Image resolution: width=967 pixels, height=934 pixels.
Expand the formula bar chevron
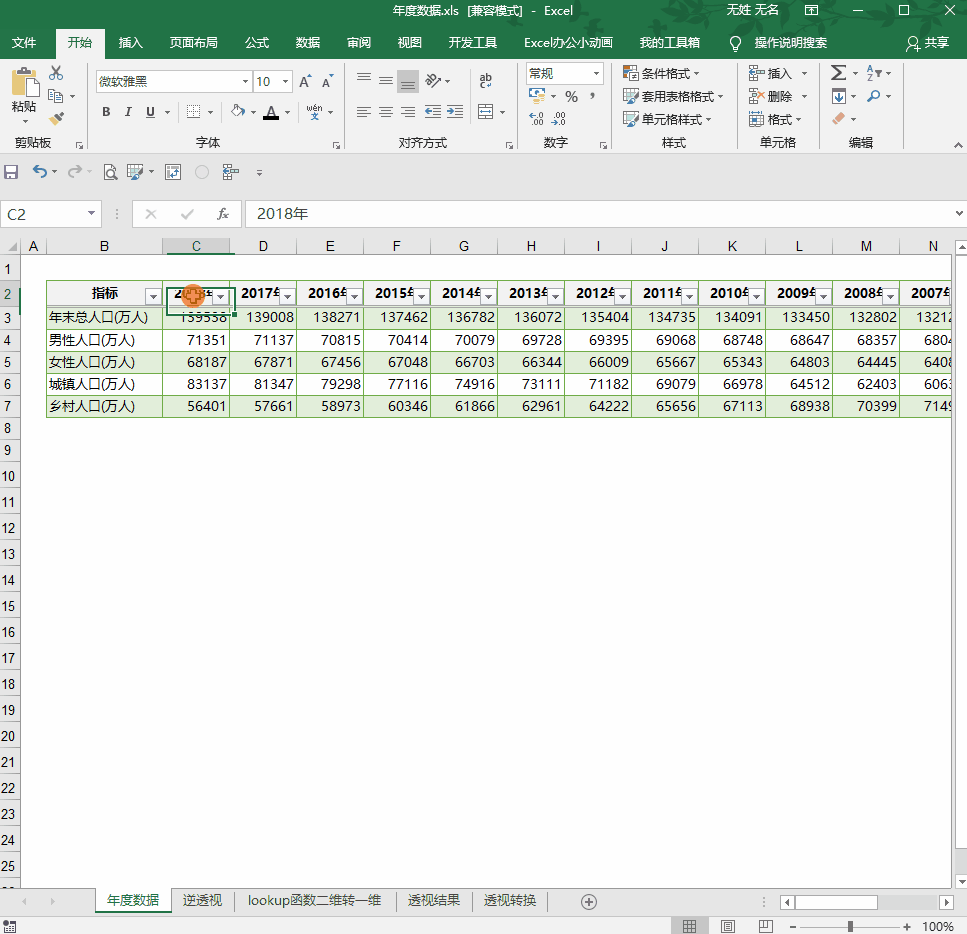pyautogui.click(x=959, y=213)
